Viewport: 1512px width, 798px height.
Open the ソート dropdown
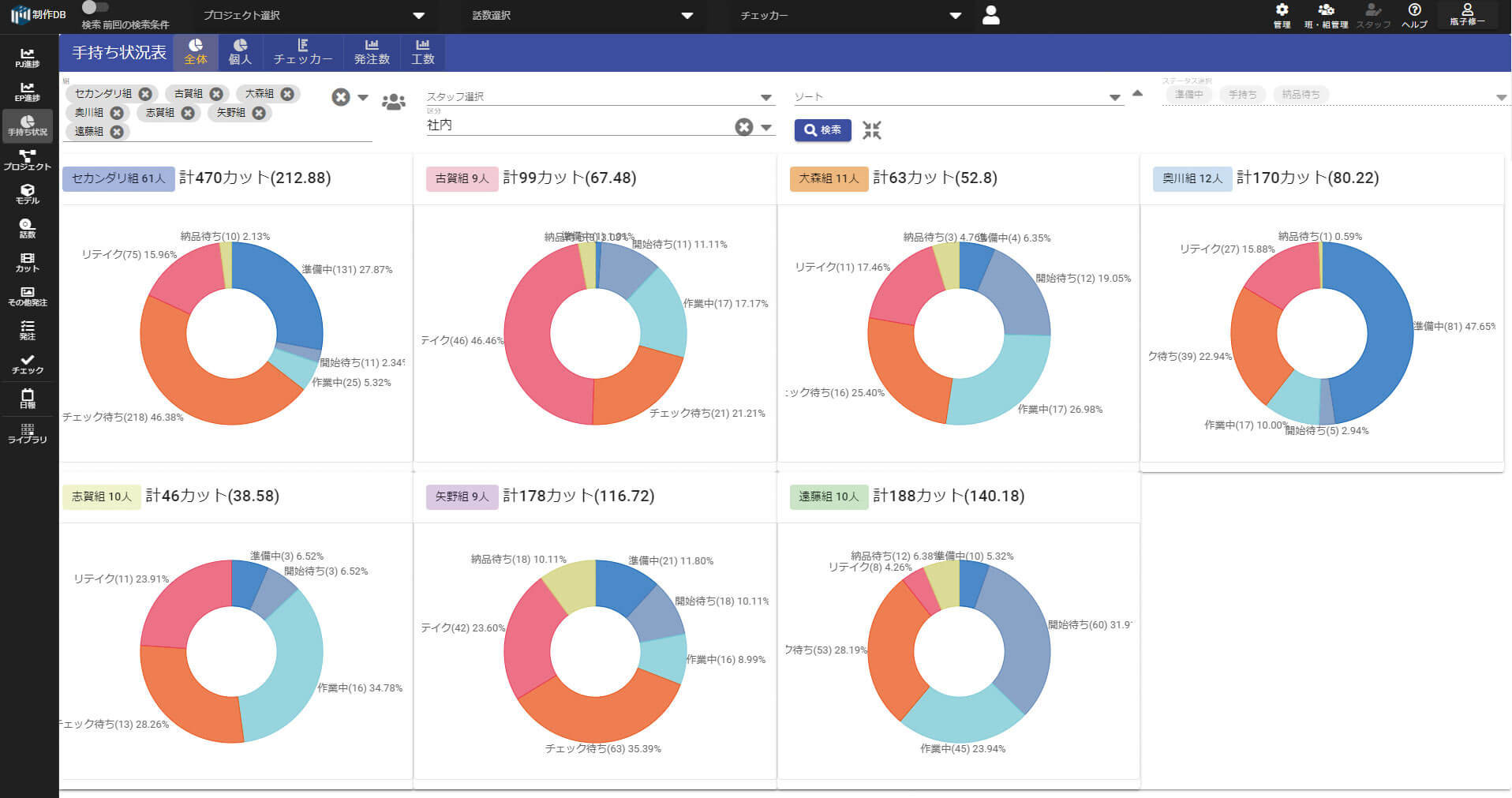point(958,97)
